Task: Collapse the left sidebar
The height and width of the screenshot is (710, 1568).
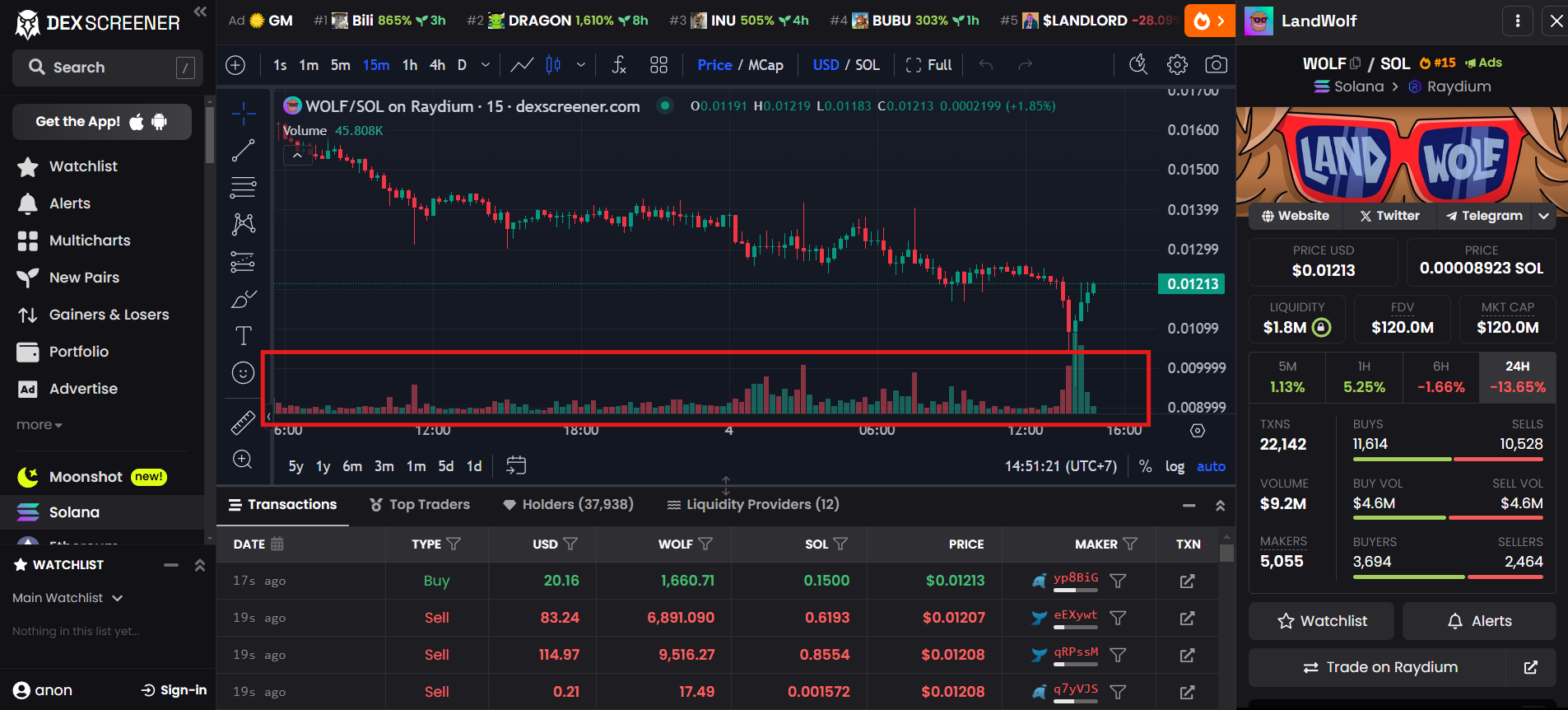Action: point(200,11)
